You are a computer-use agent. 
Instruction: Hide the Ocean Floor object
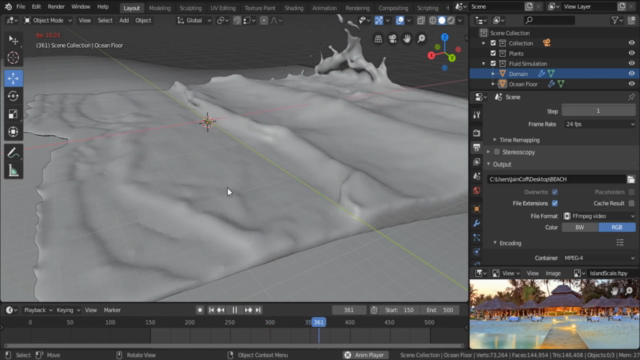[x=631, y=84]
